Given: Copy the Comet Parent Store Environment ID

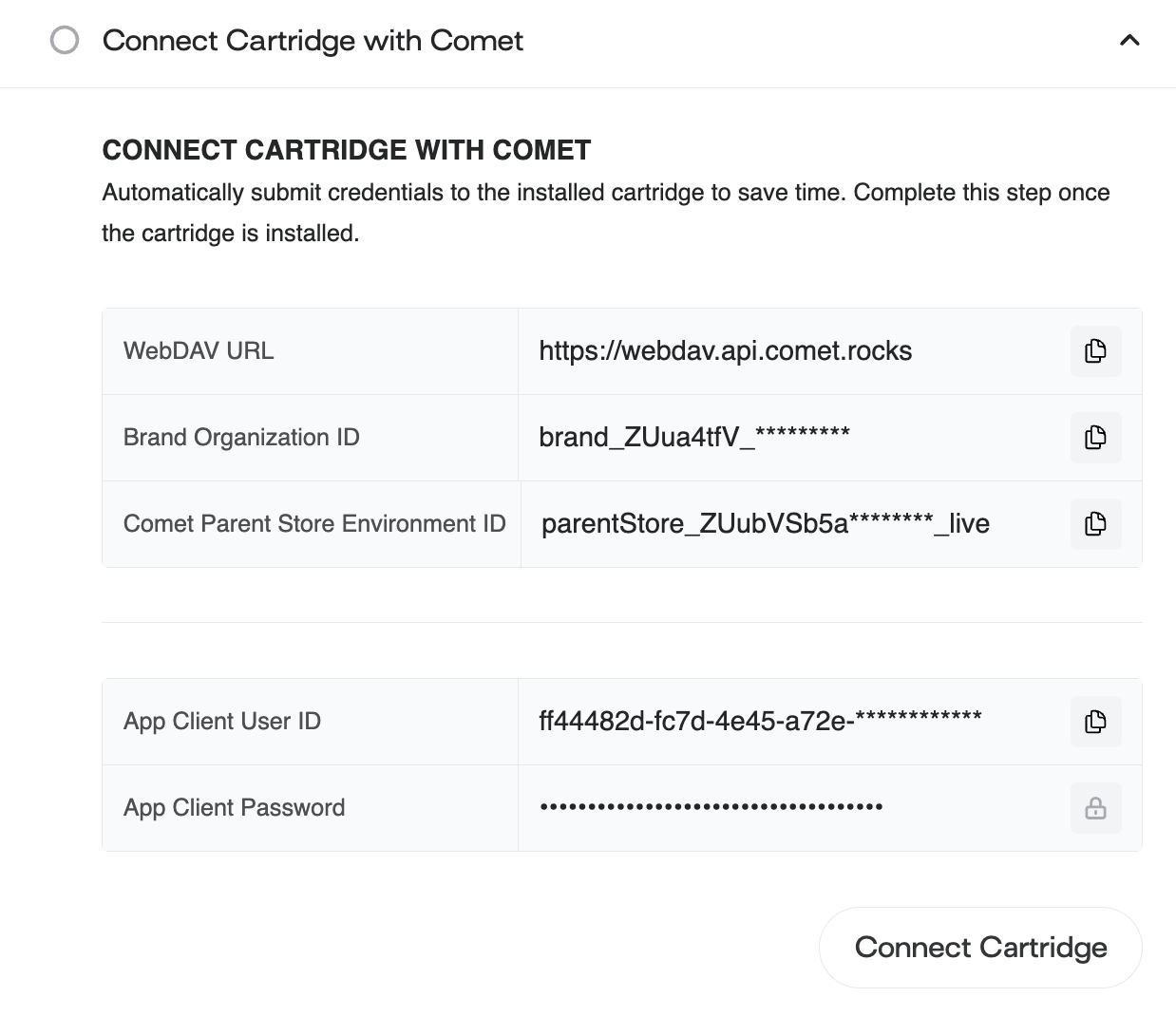Looking at the screenshot, I should coord(1095,523).
